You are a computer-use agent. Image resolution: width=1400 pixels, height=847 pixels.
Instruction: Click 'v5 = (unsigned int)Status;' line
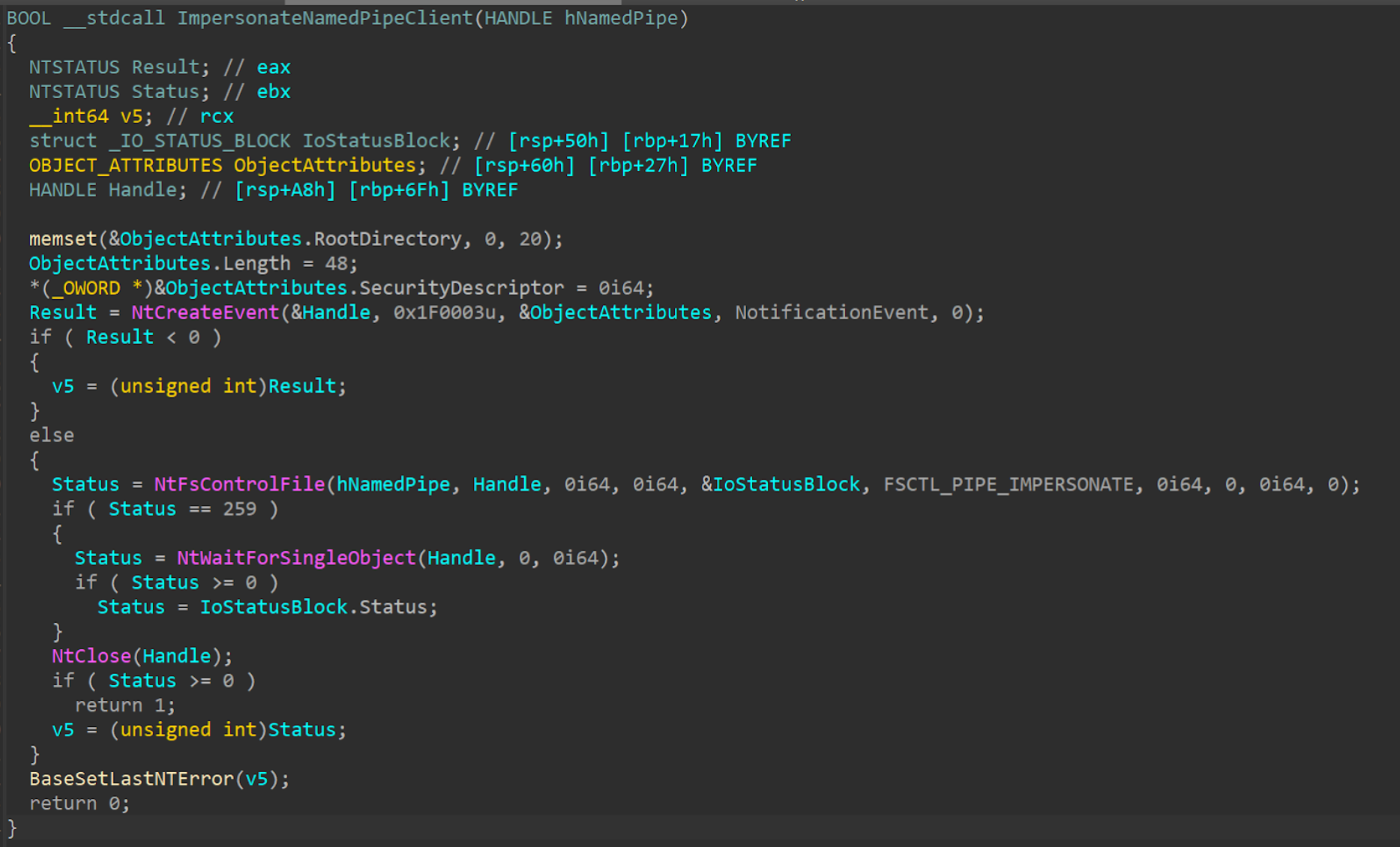(199, 730)
